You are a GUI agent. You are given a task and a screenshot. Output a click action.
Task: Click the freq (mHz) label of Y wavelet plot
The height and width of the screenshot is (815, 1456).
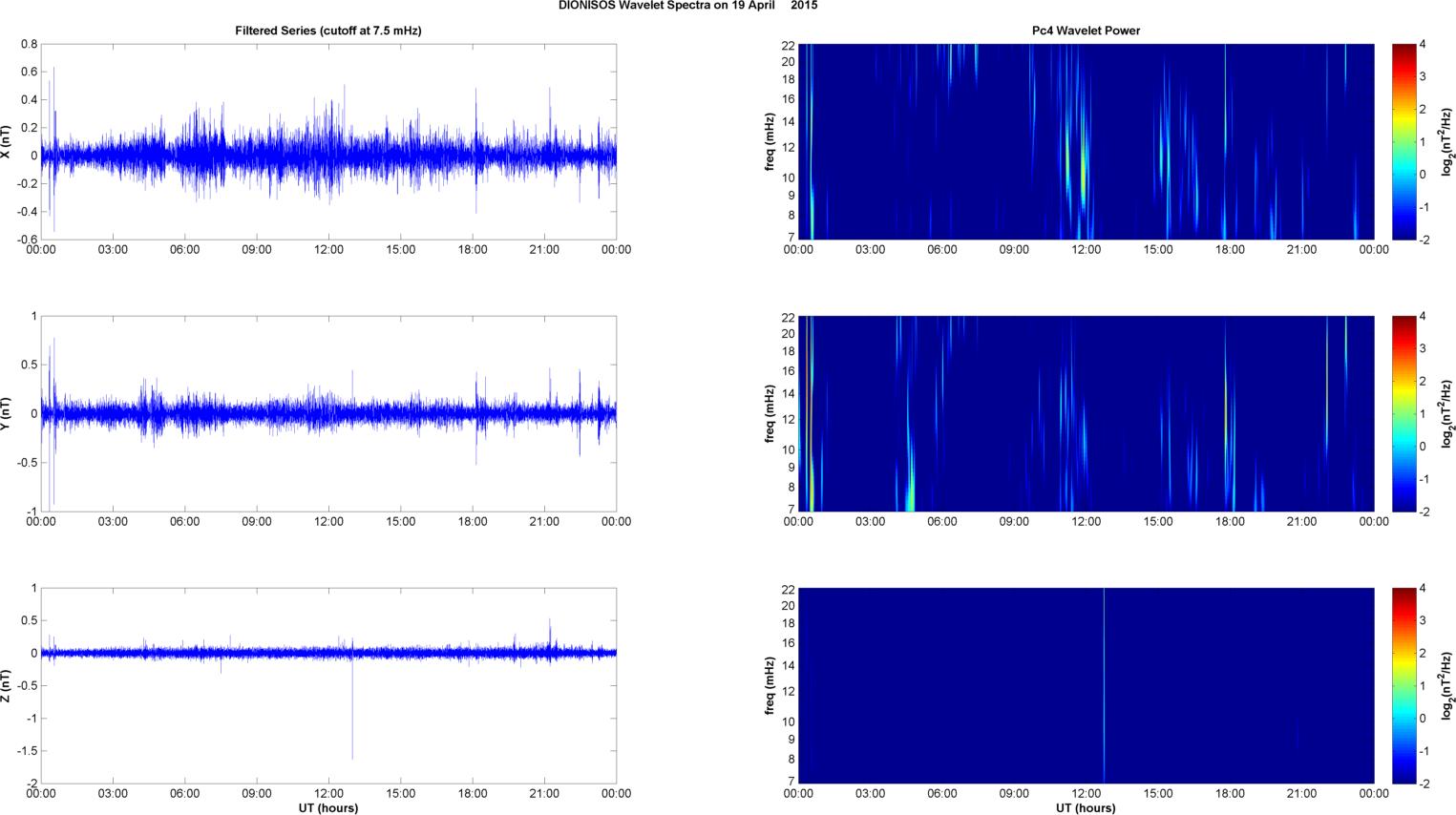tap(770, 413)
